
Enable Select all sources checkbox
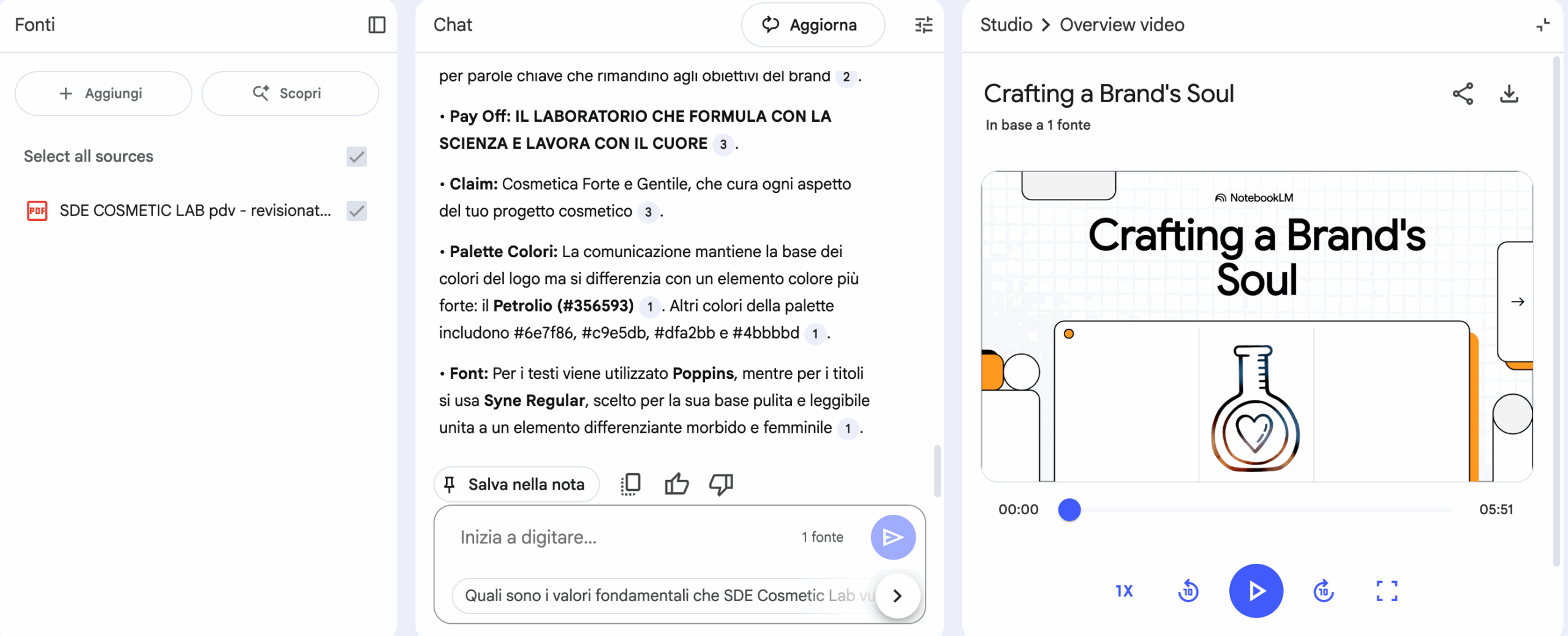click(x=356, y=157)
